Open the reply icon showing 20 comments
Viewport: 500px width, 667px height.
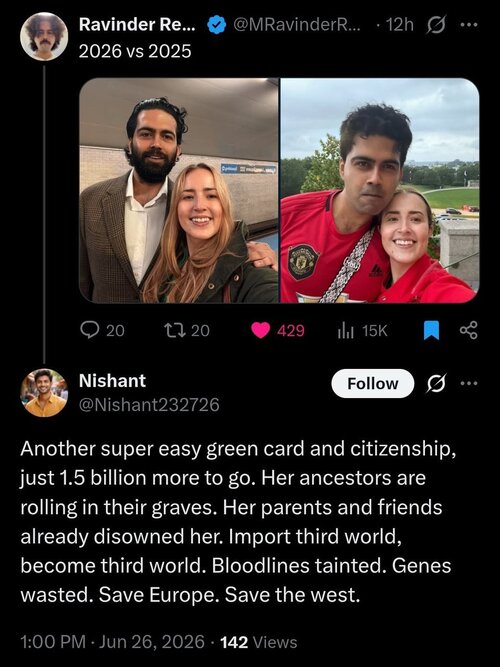pos(90,330)
